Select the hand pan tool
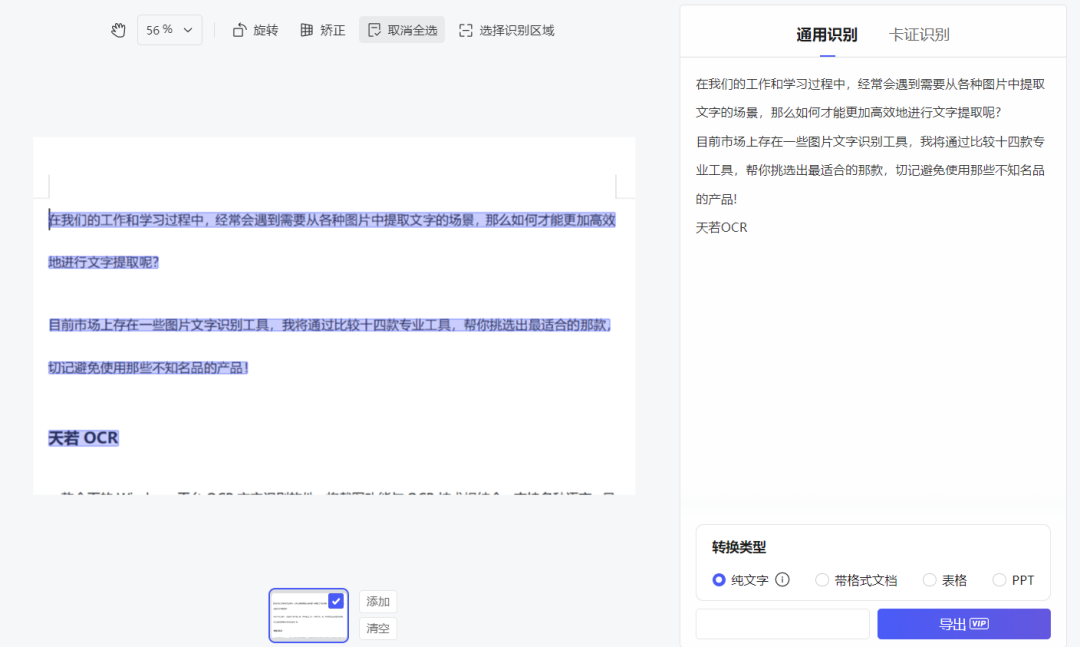 [118, 30]
